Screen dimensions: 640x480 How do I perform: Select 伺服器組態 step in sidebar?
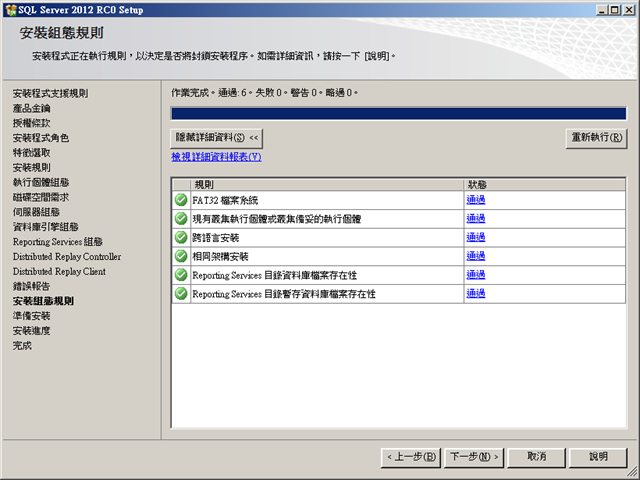[x=36, y=212]
